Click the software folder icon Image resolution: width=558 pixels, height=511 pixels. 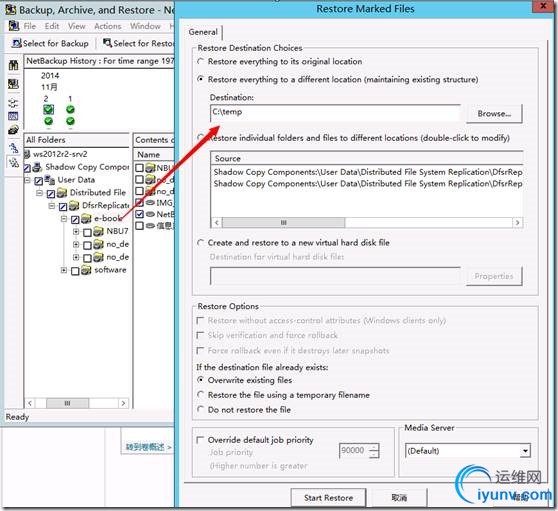tap(86, 270)
